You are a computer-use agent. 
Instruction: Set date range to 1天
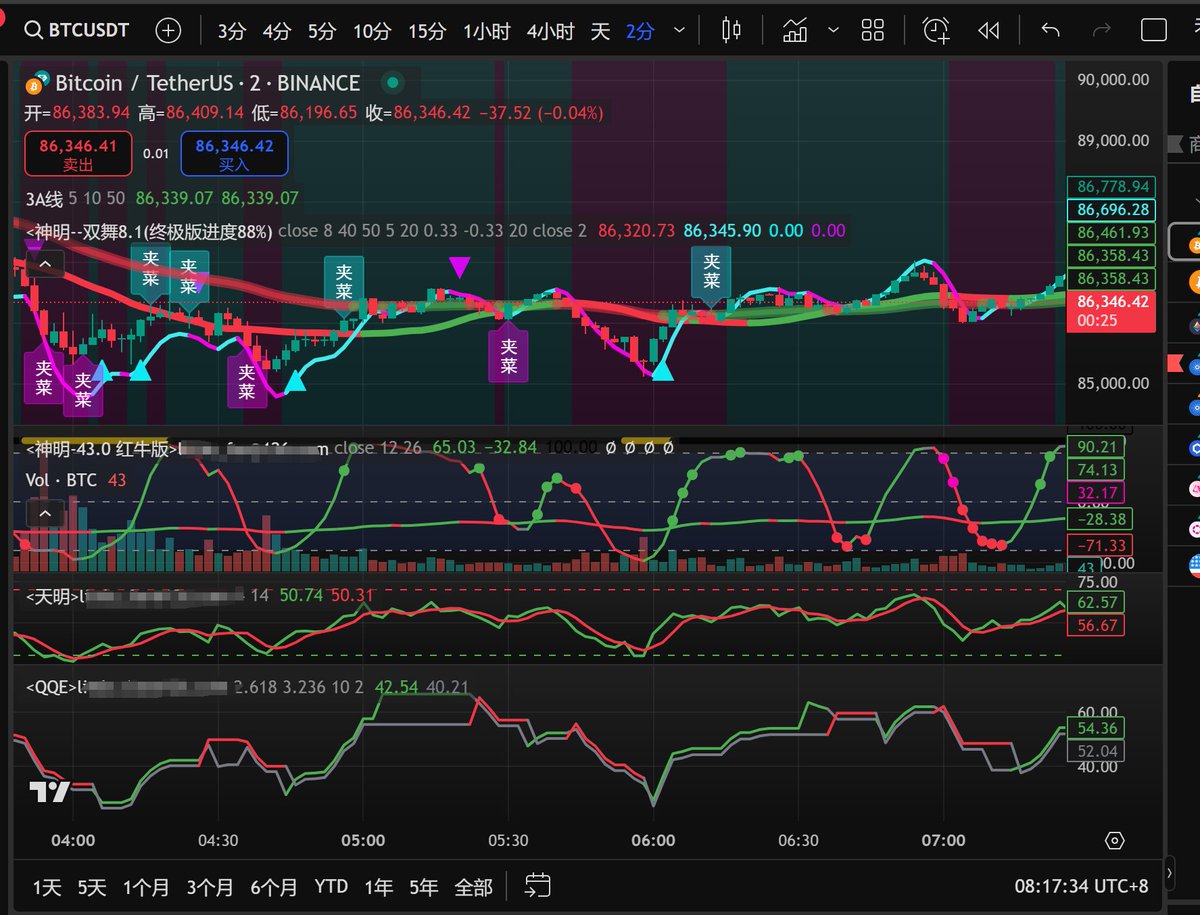[x=47, y=887]
